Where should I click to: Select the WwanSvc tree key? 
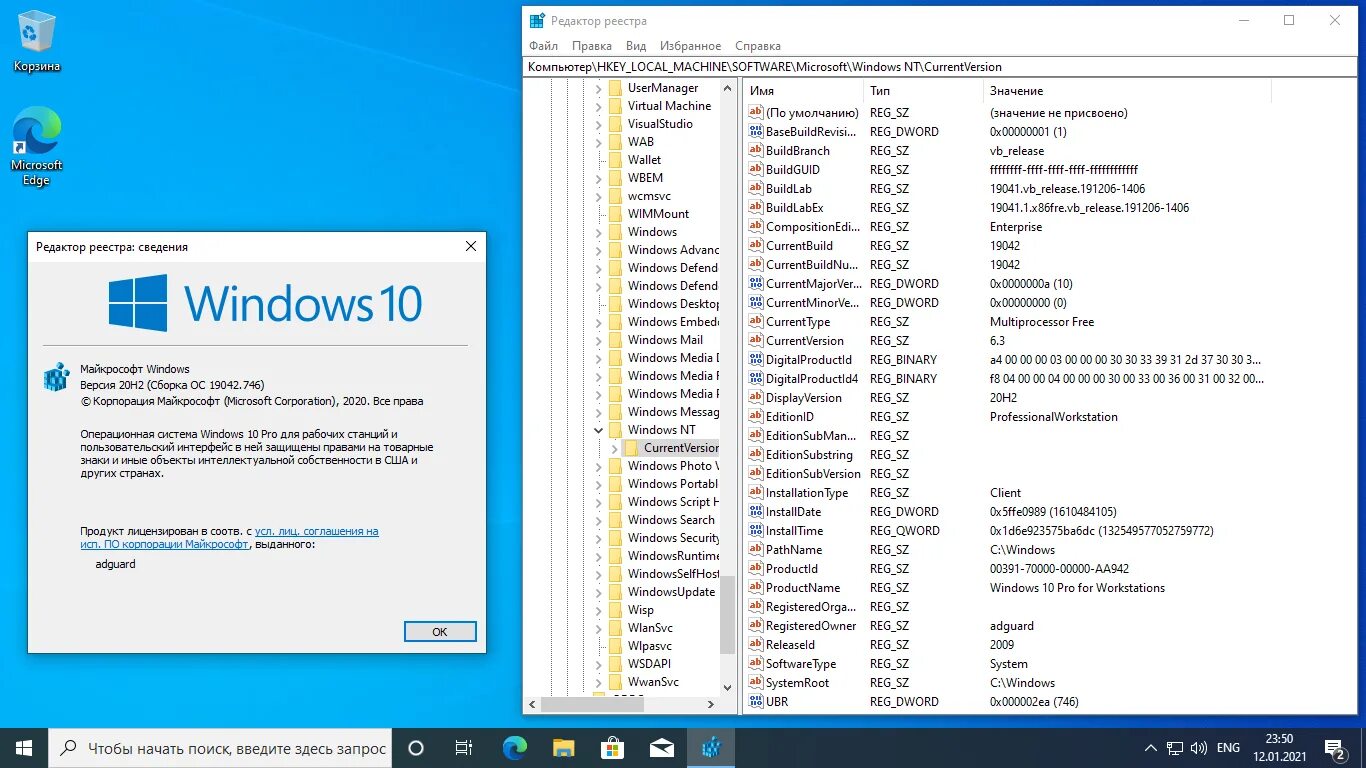tap(653, 682)
